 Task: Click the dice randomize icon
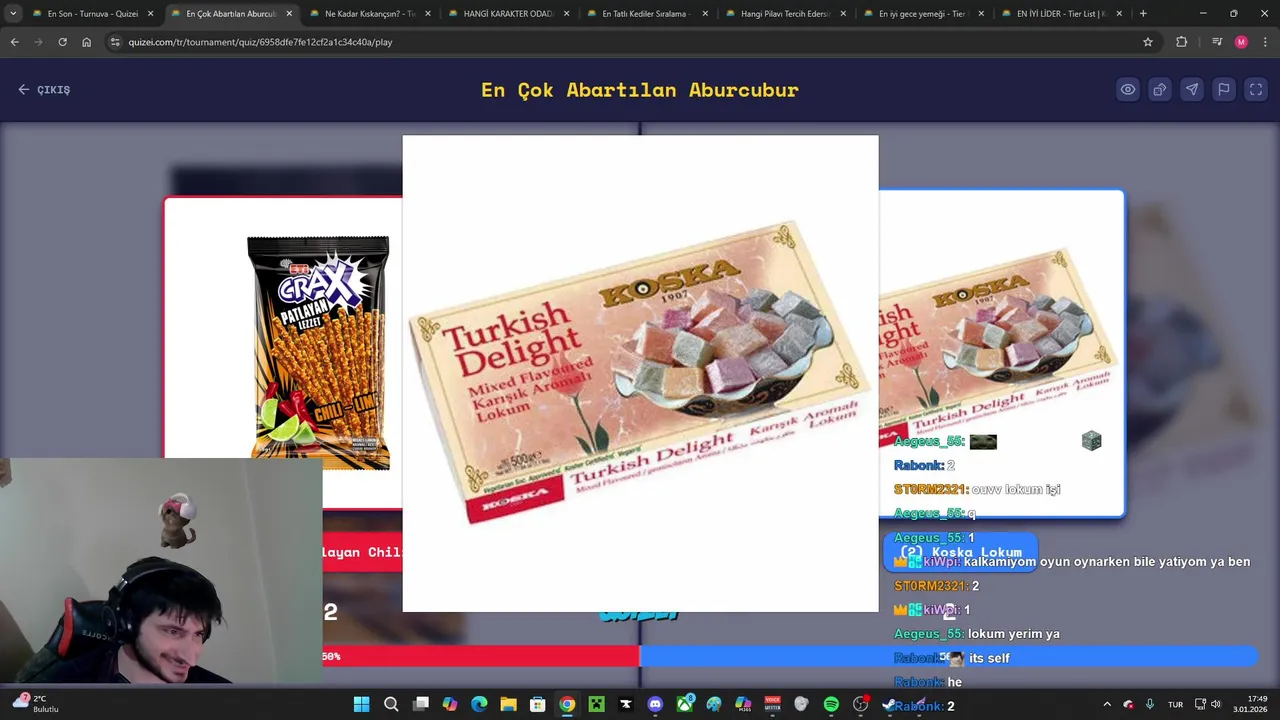pyautogui.click(x=1160, y=89)
